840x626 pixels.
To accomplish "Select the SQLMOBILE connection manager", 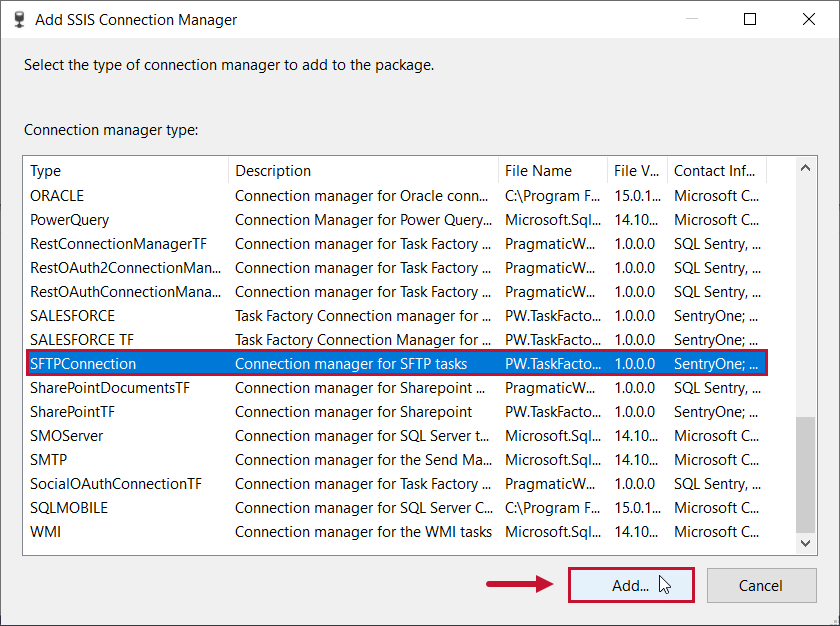I will coord(120,507).
